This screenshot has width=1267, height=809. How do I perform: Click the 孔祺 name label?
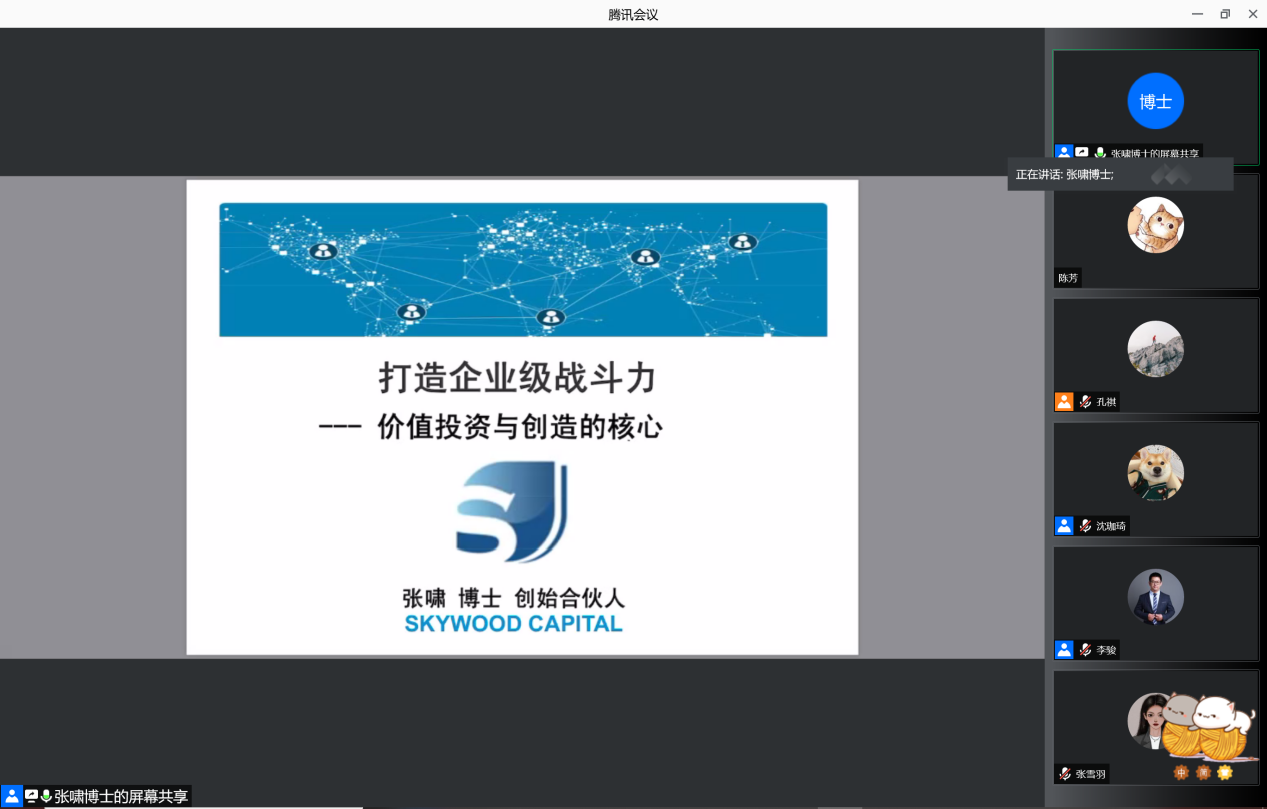click(x=1106, y=402)
